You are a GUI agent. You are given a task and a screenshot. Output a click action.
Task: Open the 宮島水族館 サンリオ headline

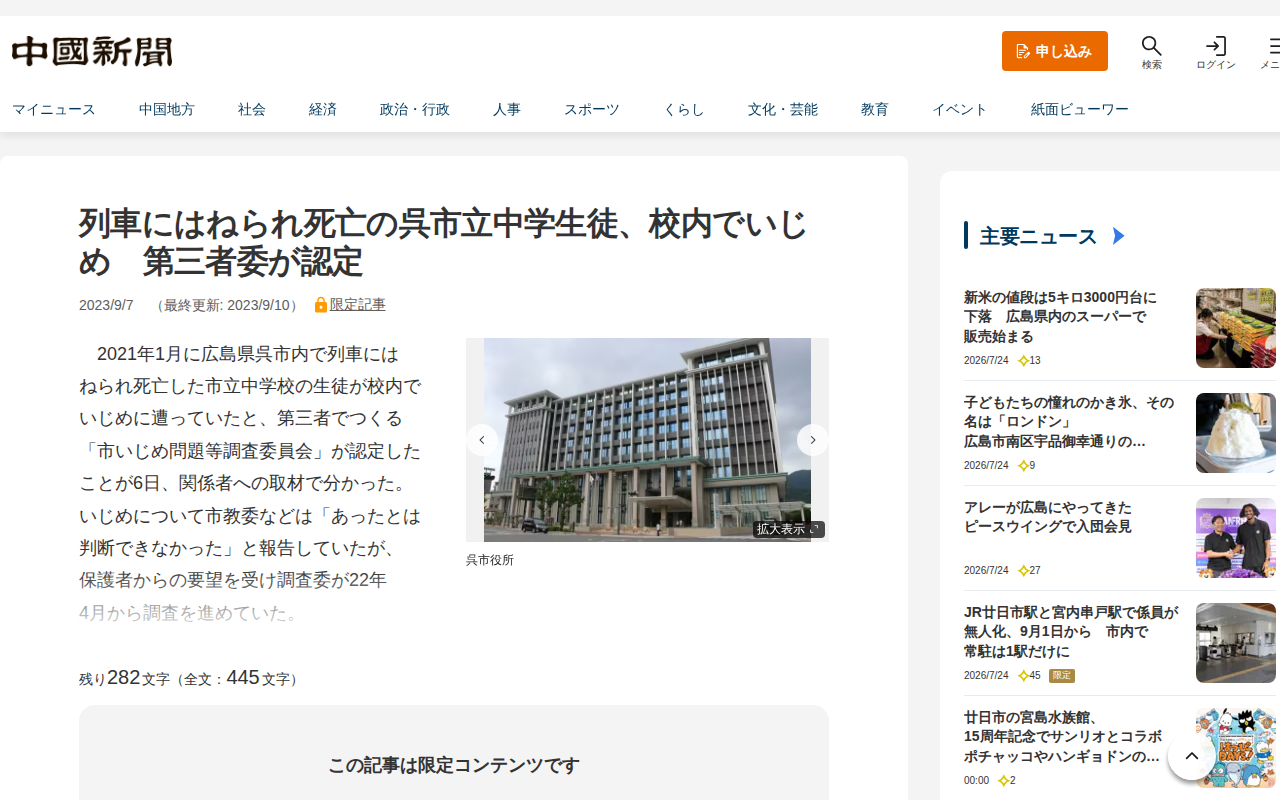[1063, 737]
